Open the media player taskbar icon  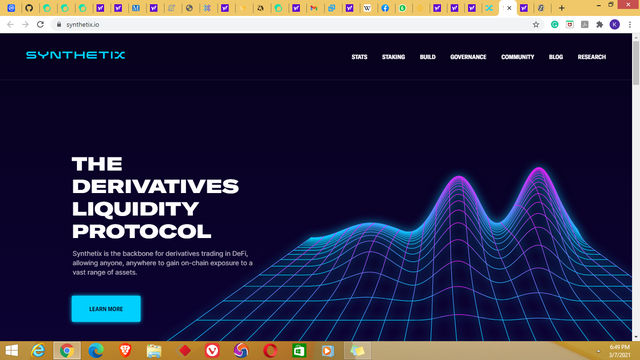pos(327,351)
